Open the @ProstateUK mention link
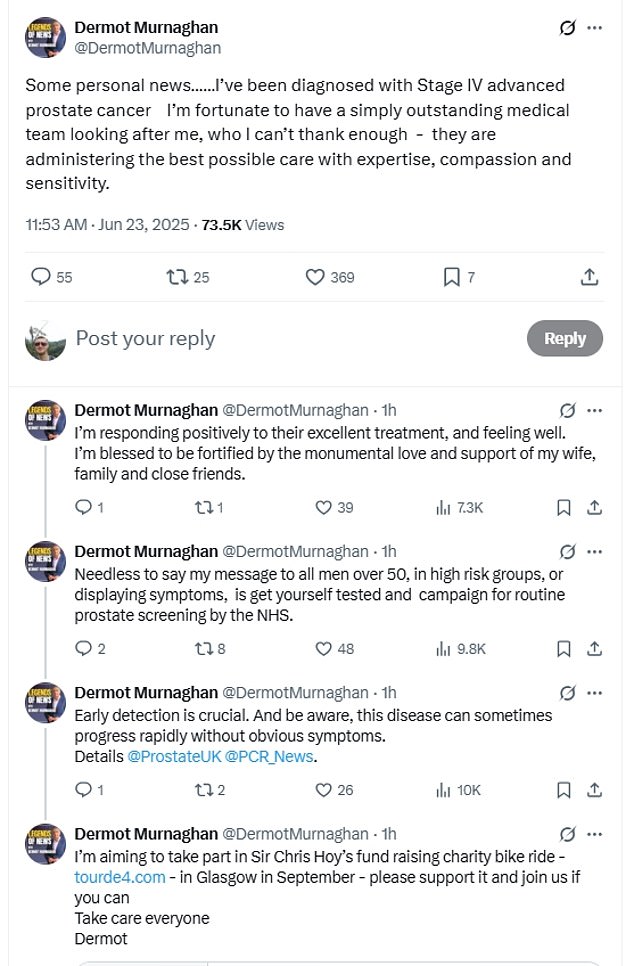The width and height of the screenshot is (634, 966). point(175,757)
